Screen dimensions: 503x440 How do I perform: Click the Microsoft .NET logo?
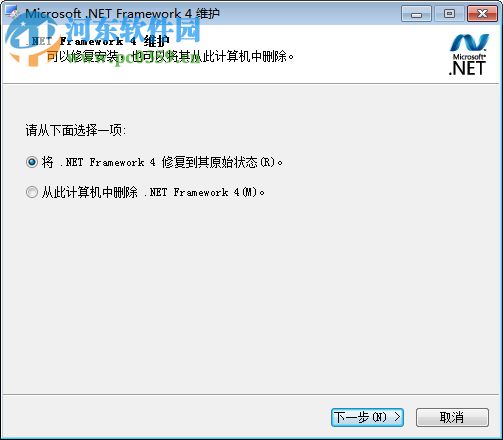point(468,55)
